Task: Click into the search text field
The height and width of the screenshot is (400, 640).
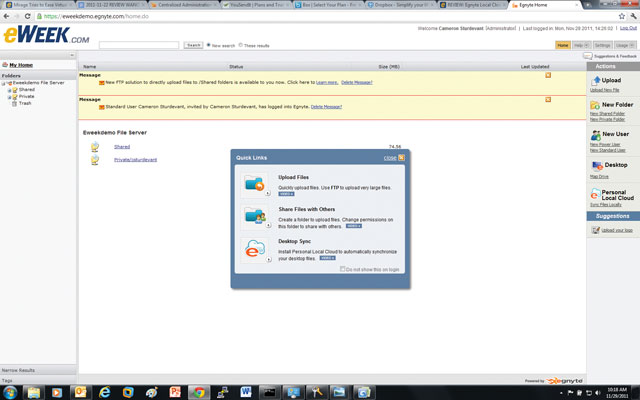Action: (x=140, y=45)
